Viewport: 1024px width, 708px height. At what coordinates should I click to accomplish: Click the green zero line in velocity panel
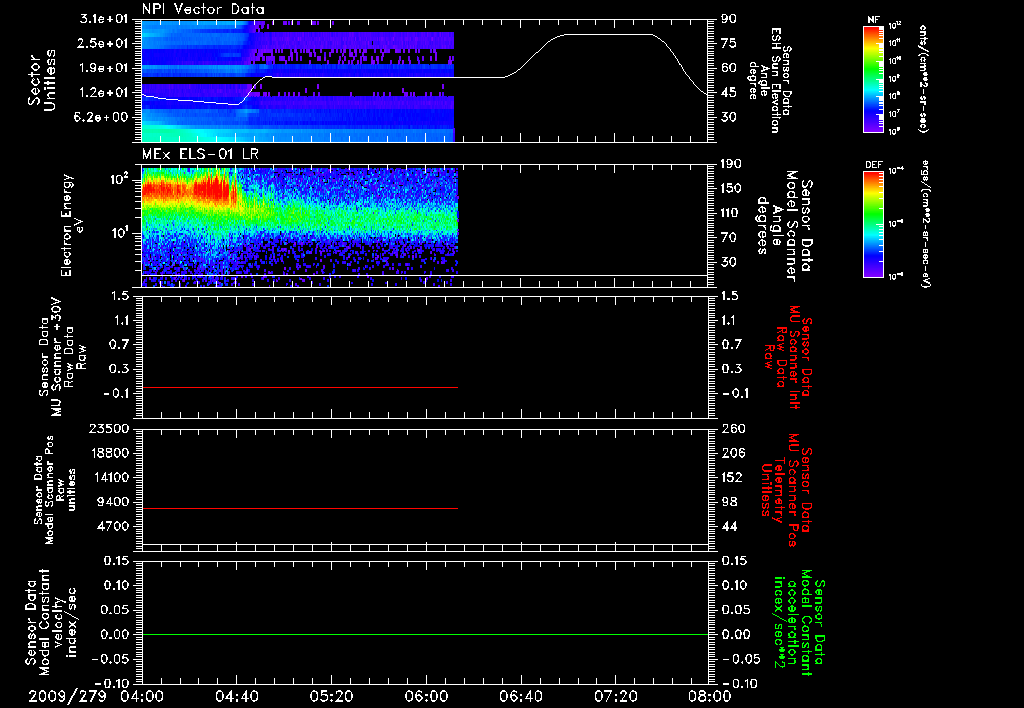tap(425, 634)
